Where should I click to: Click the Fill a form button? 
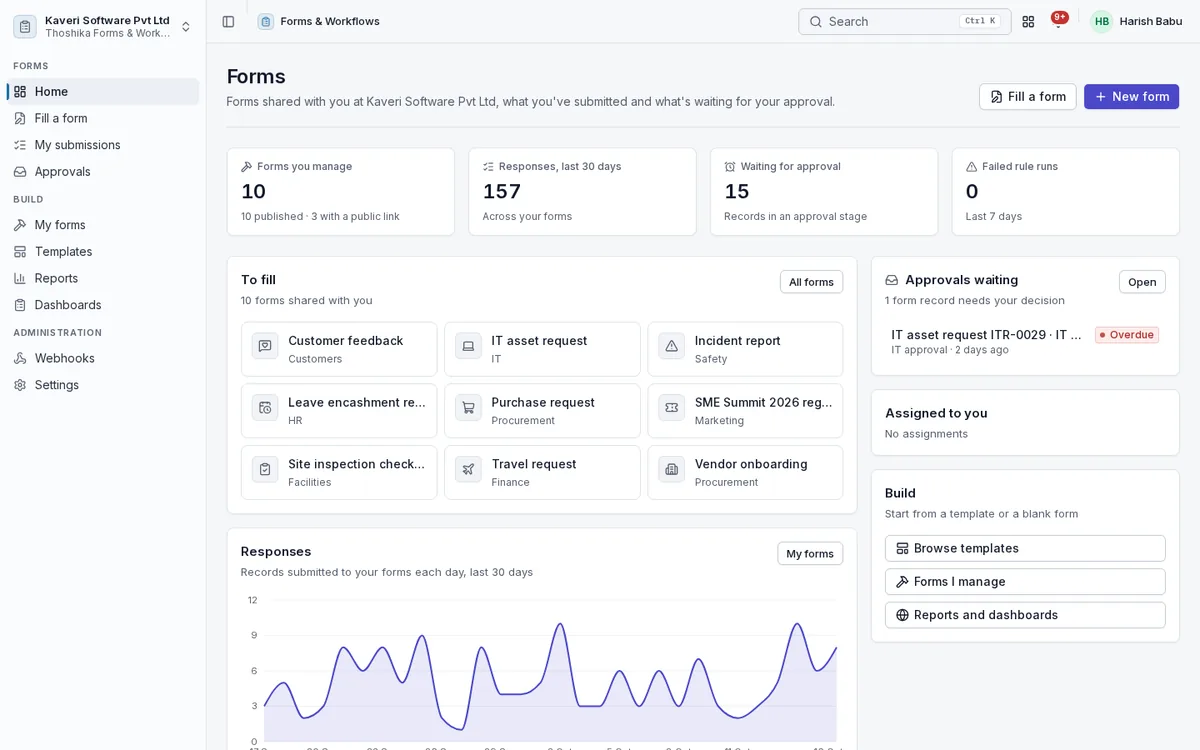click(x=1027, y=97)
